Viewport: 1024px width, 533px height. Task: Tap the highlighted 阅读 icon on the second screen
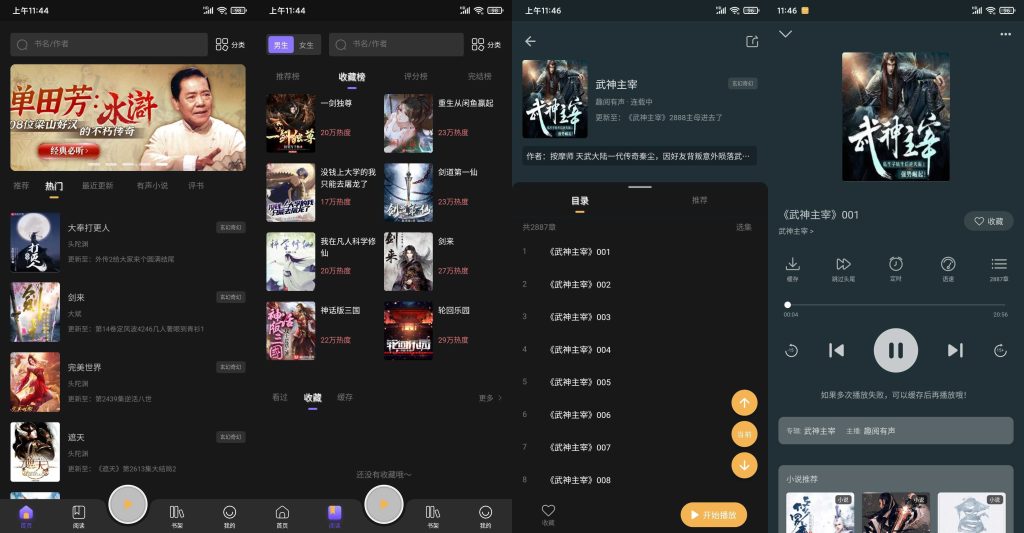334,515
